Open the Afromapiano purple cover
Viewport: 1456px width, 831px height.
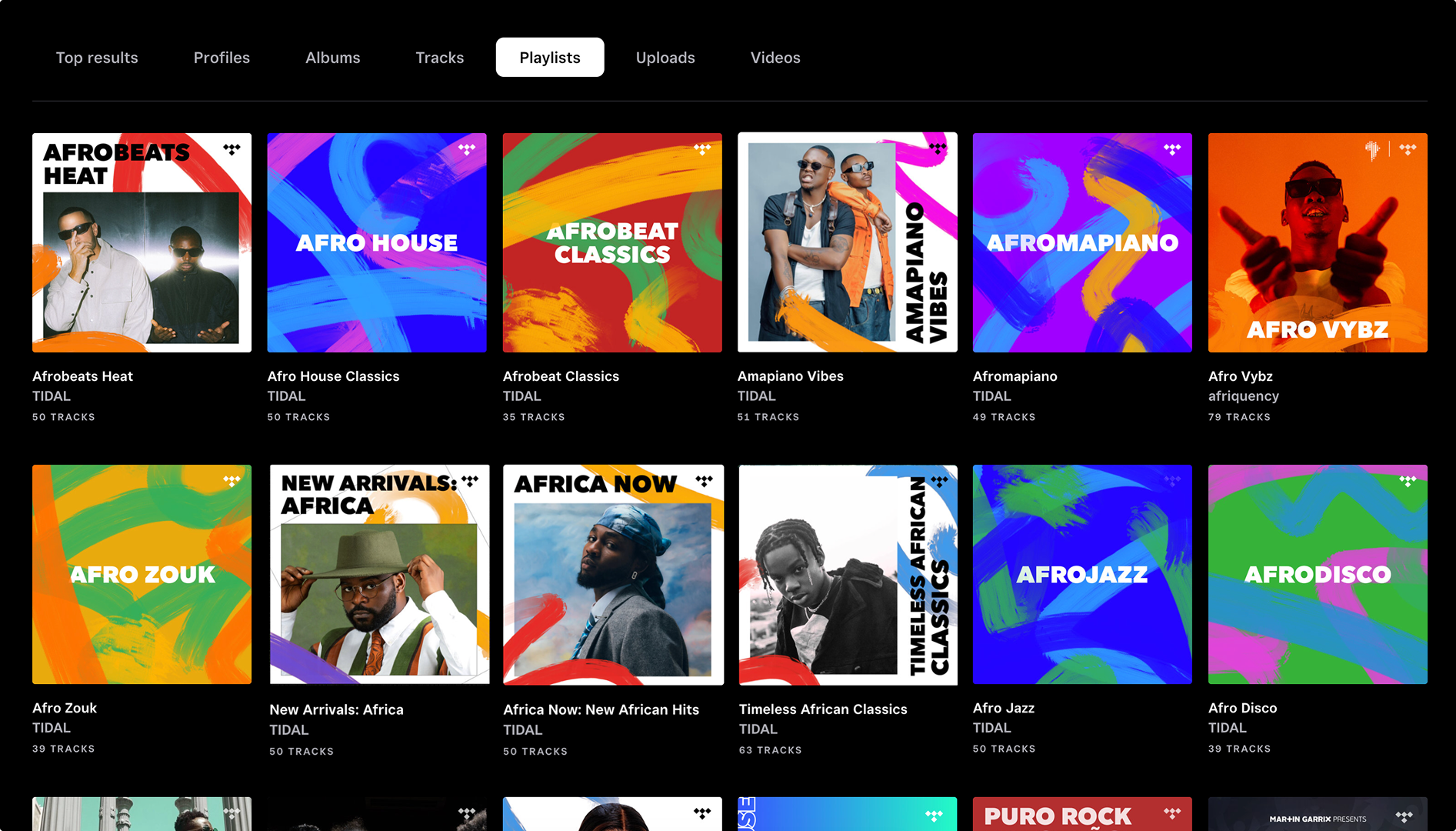click(1082, 242)
